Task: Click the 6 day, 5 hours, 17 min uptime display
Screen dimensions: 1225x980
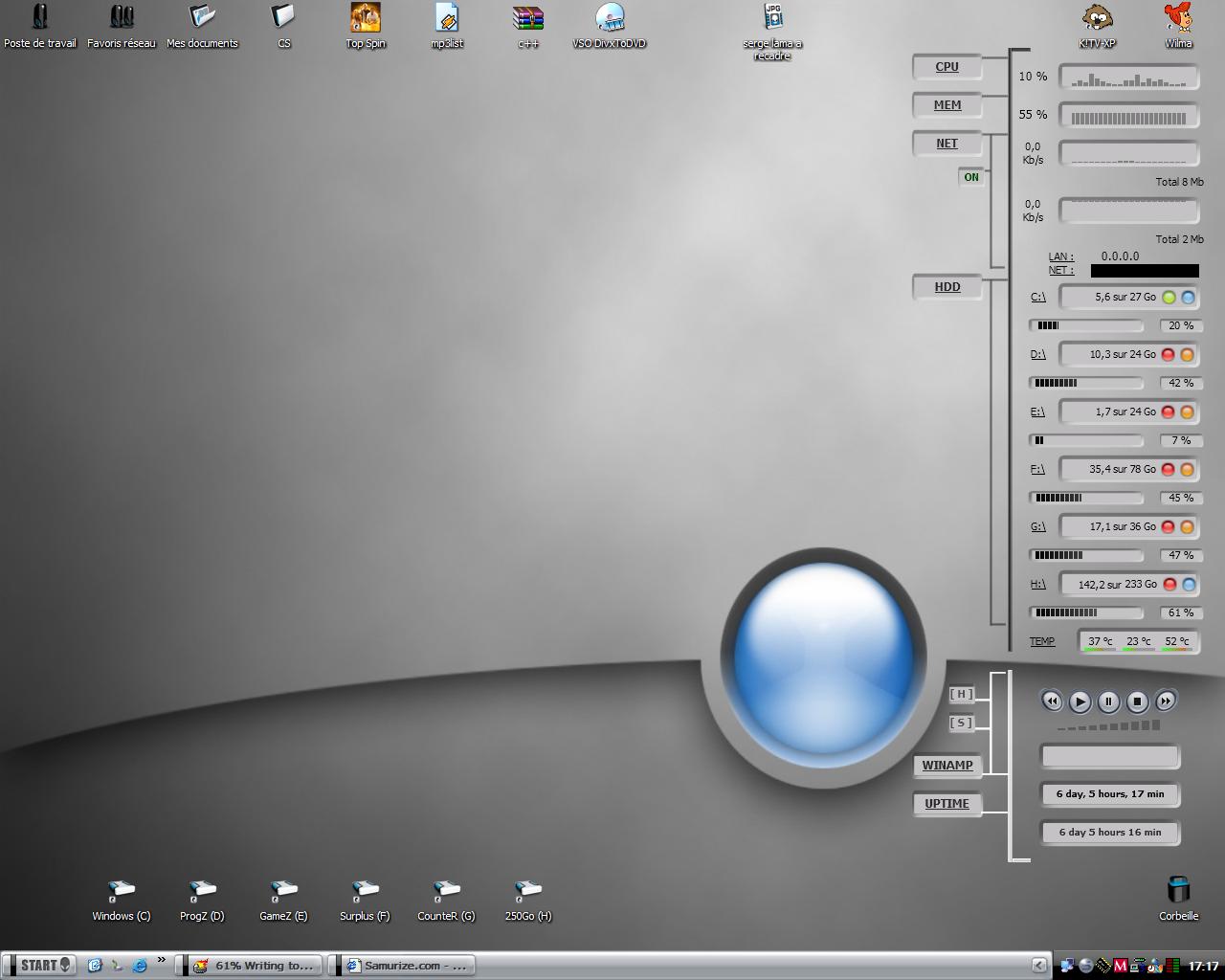Action: pyautogui.click(x=1110, y=794)
